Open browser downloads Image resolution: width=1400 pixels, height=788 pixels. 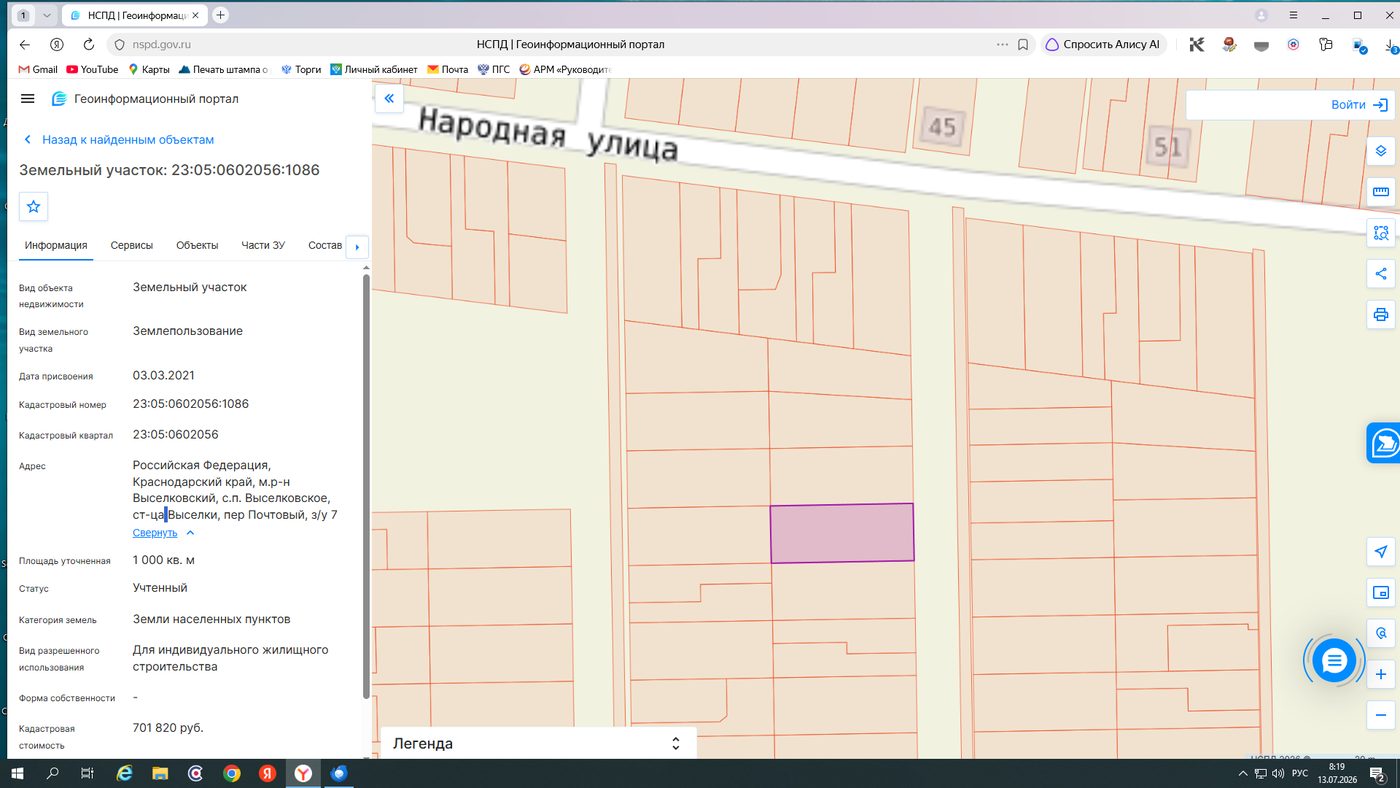1391,44
